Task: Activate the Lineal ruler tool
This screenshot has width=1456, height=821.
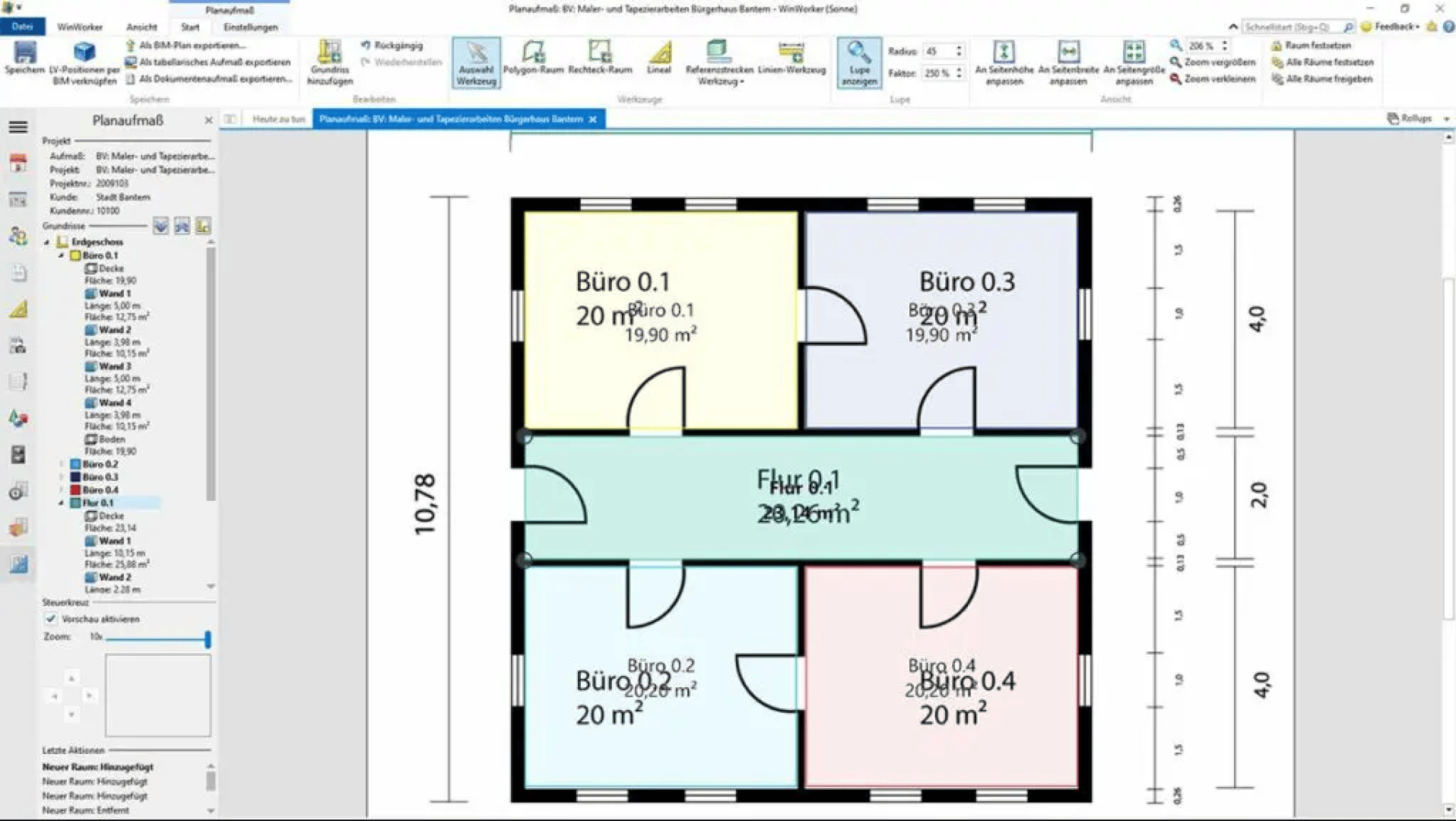Action: click(x=659, y=59)
